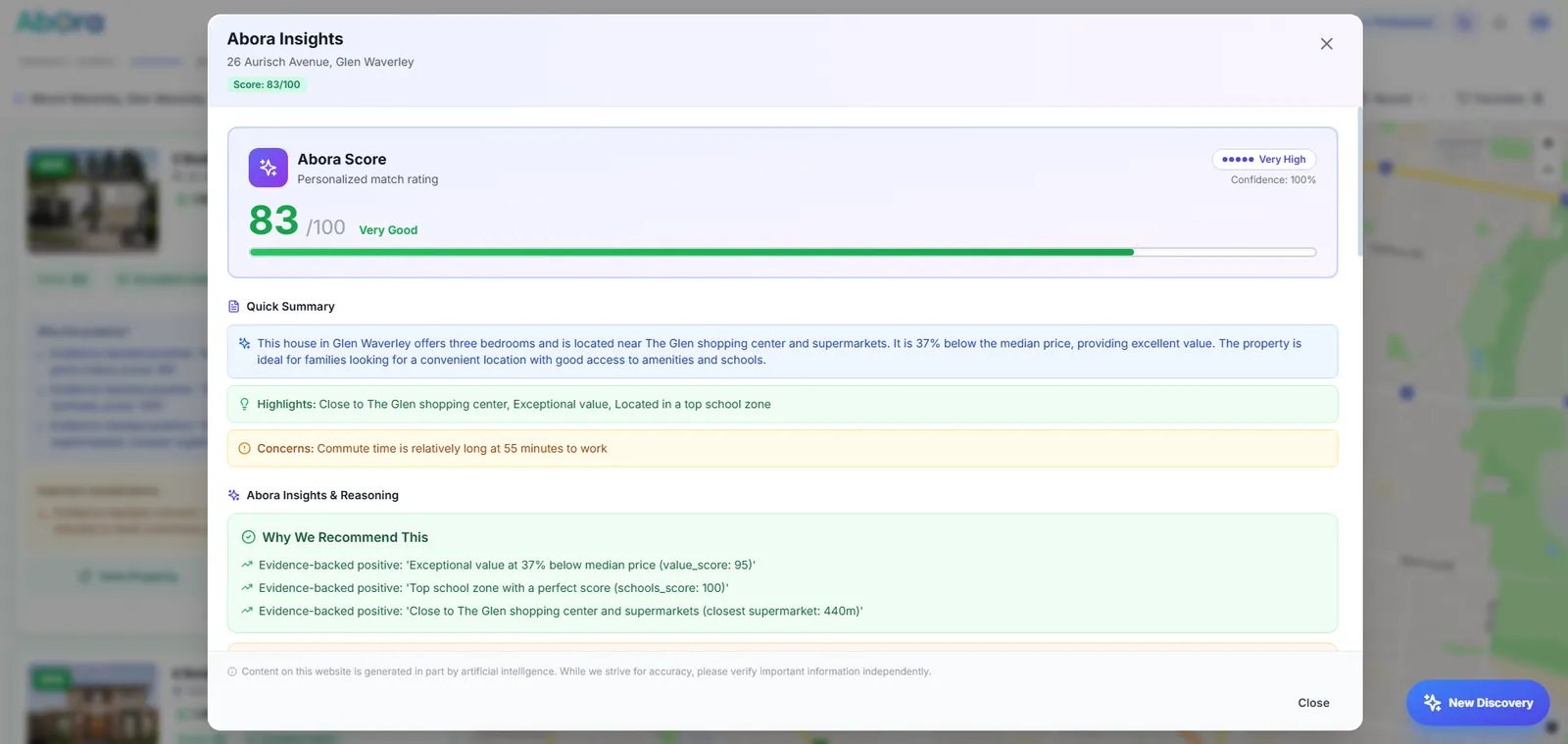
Task: Click the sparkle icon in summary paragraph
Action: (244, 343)
